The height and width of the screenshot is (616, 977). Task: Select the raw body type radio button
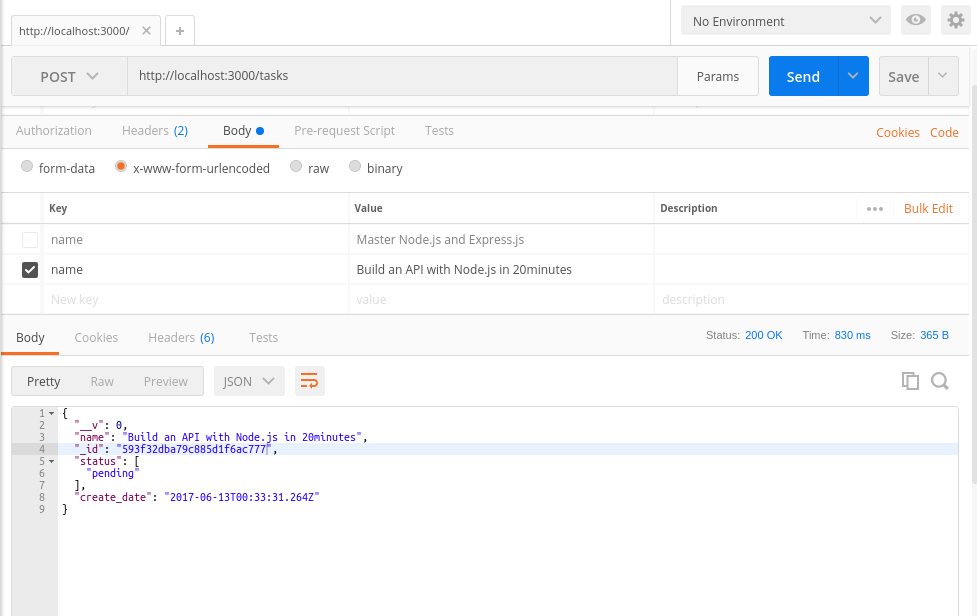pos(296,167)
